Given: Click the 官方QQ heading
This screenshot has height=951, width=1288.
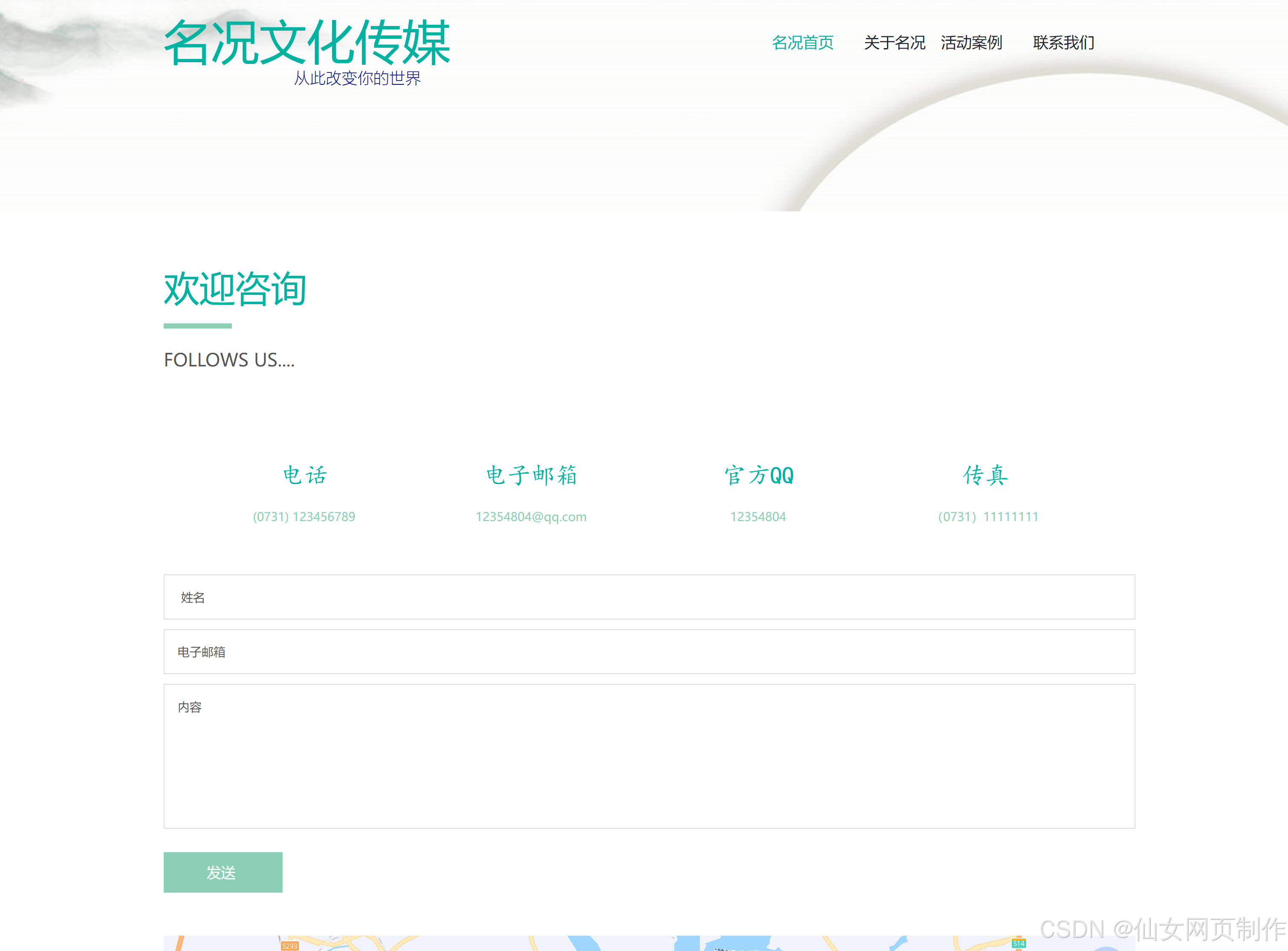Looking at the screenshot, I should [x=758, y=475].
